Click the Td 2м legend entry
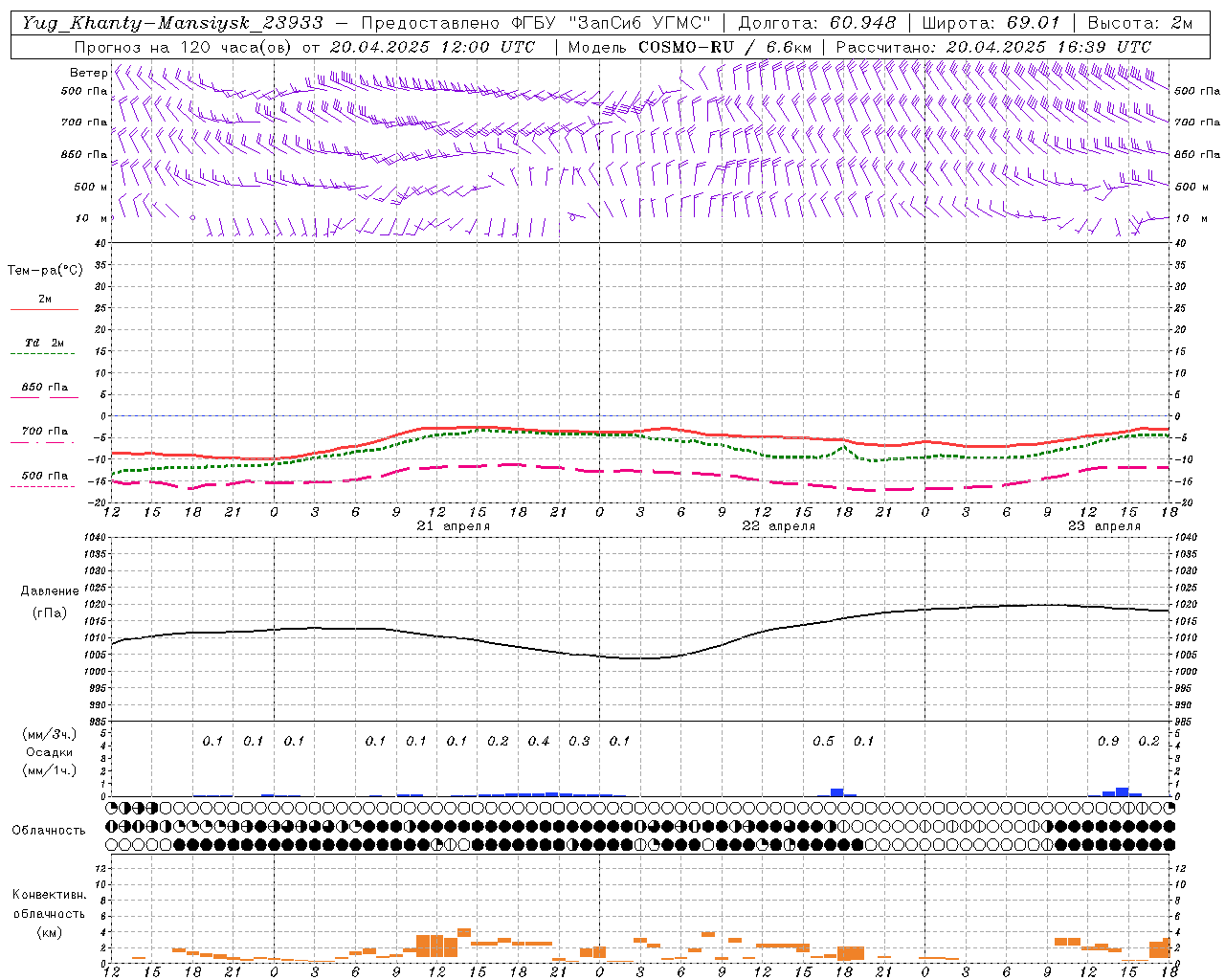Screen dimensions: 1225x980 [x=44, y=343]
